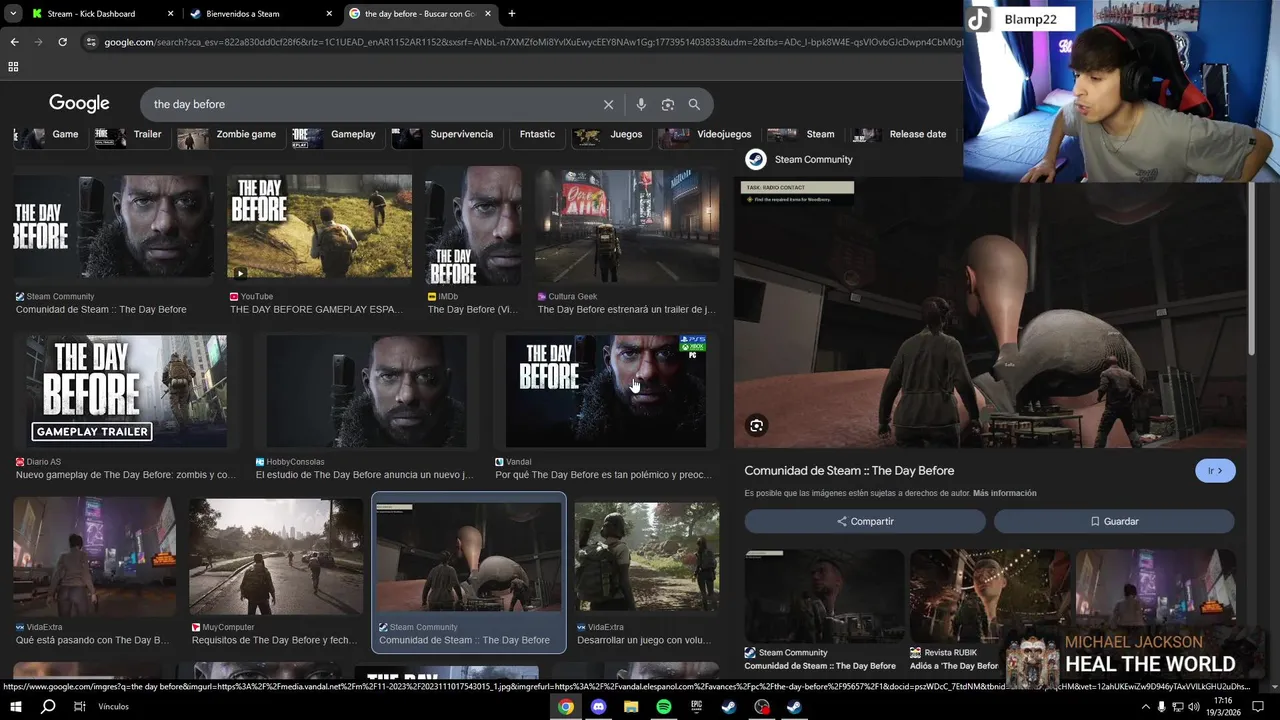
Task: Switch to Bienvenidos a Steam tab
Action: pyautogui.click(x=262, y=14)
